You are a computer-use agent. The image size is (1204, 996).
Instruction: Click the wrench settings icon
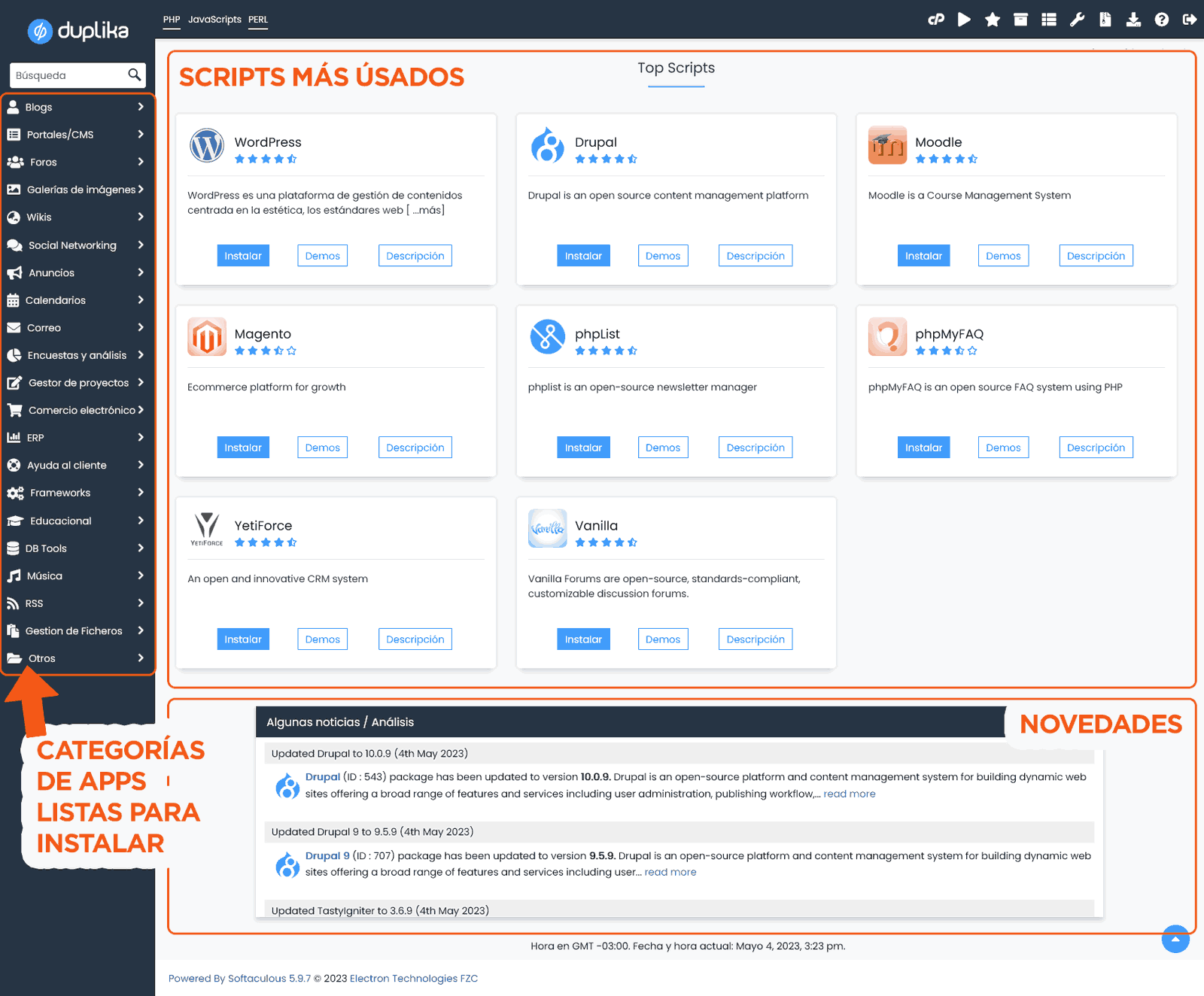coord(1077,20)
